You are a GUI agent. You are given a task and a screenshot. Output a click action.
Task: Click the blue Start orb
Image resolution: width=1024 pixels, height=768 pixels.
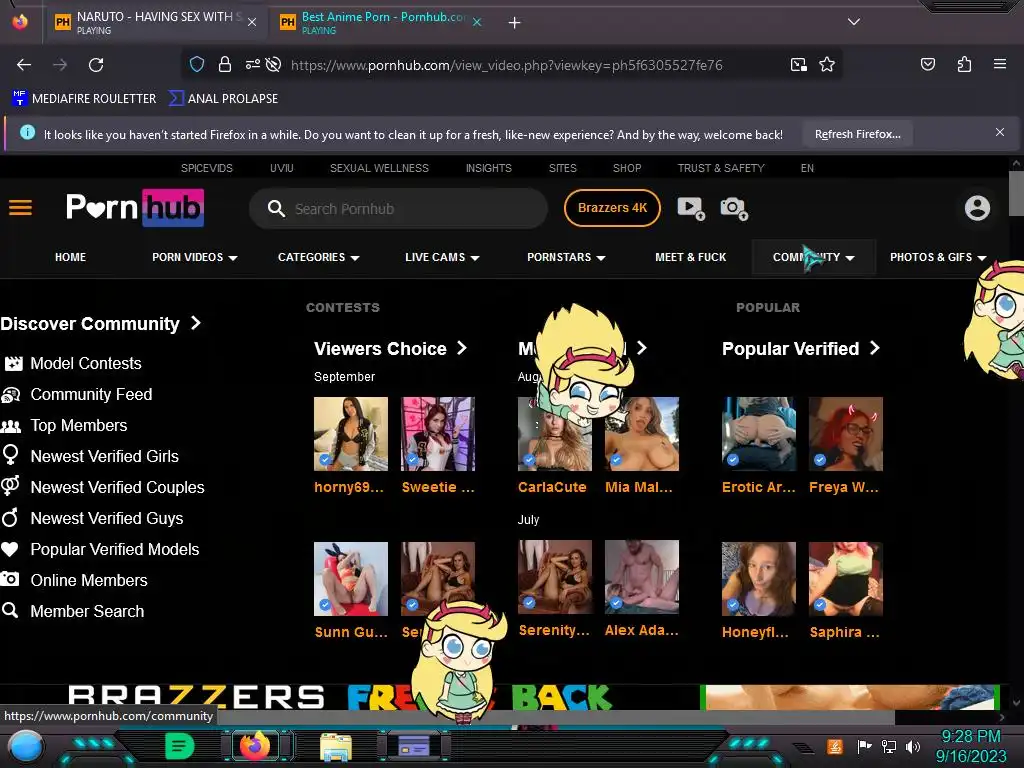click(x=26, y=746)
